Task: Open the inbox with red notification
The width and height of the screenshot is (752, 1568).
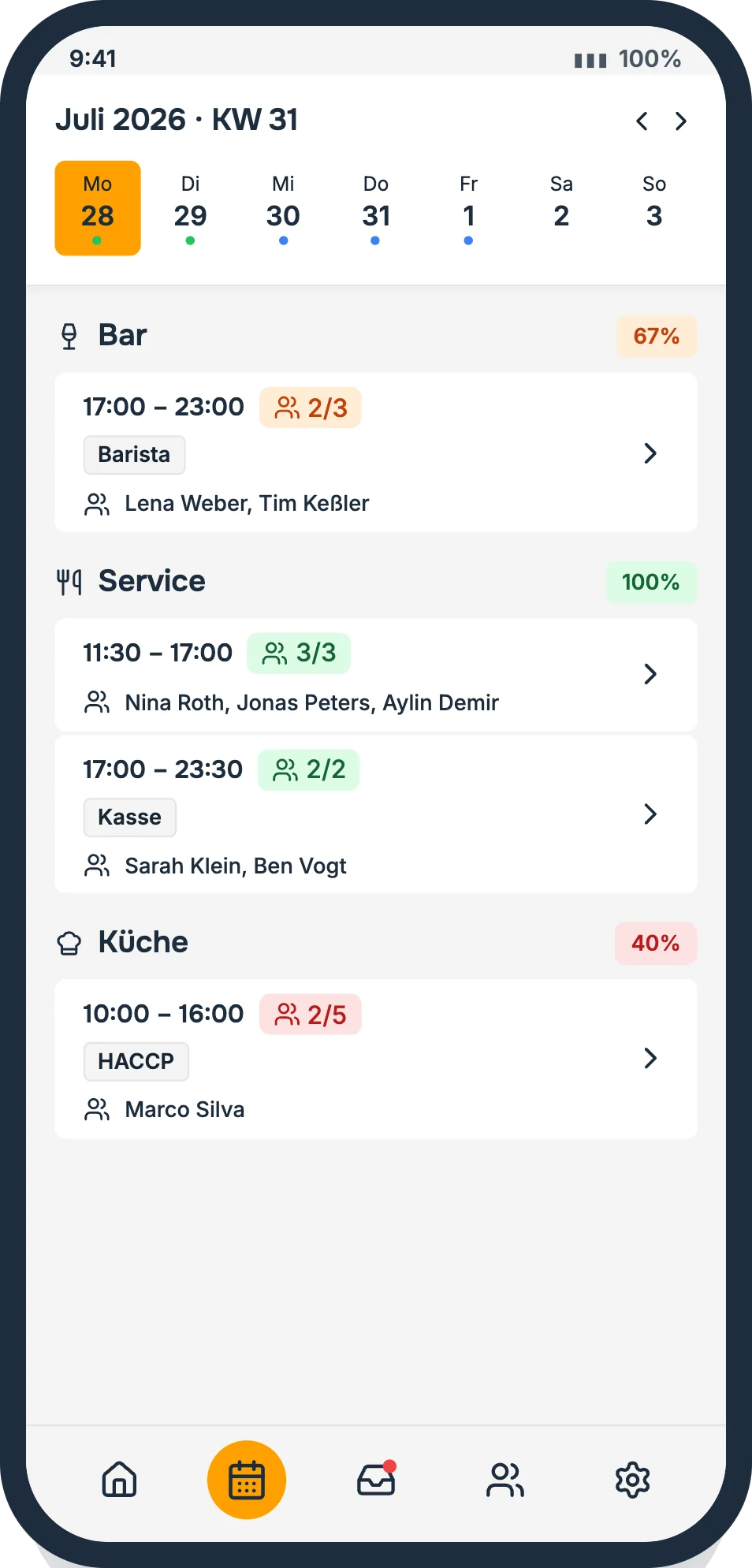Action: click(x=376, y=1479)
